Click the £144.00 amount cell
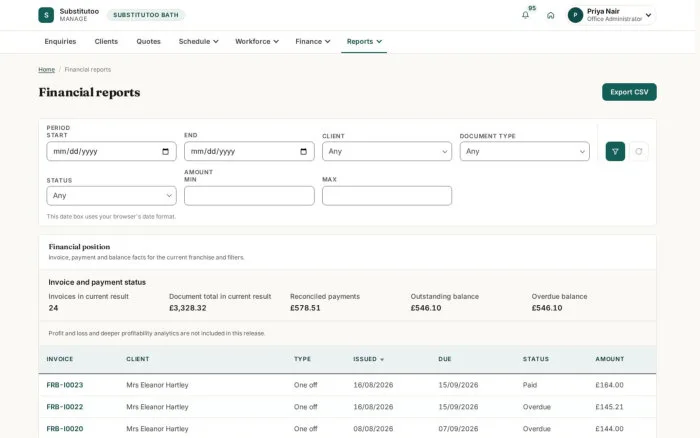 (x=609, y=429)
